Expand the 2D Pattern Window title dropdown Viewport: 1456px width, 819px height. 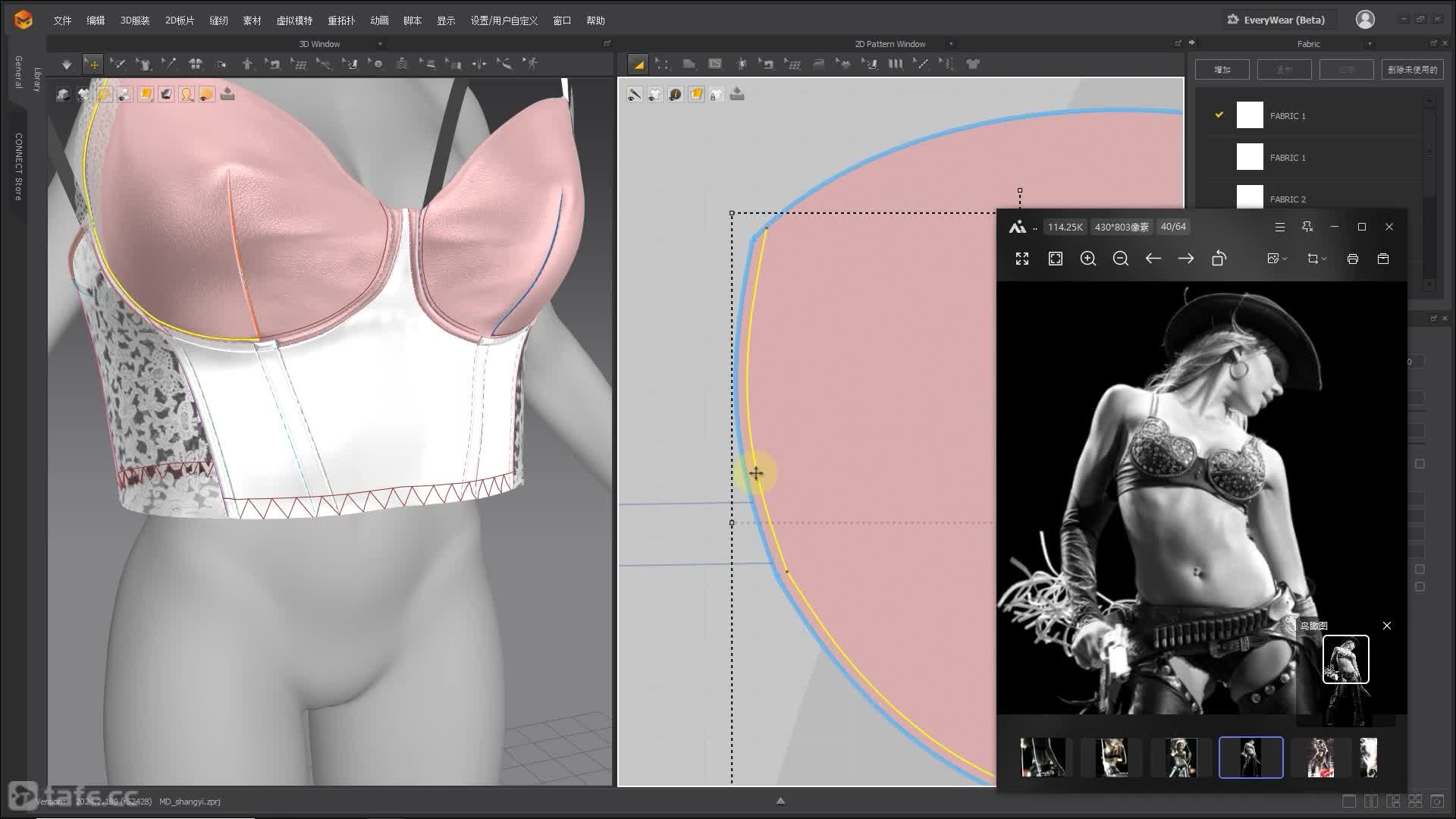pyautogui.click(x=951, y=44)
